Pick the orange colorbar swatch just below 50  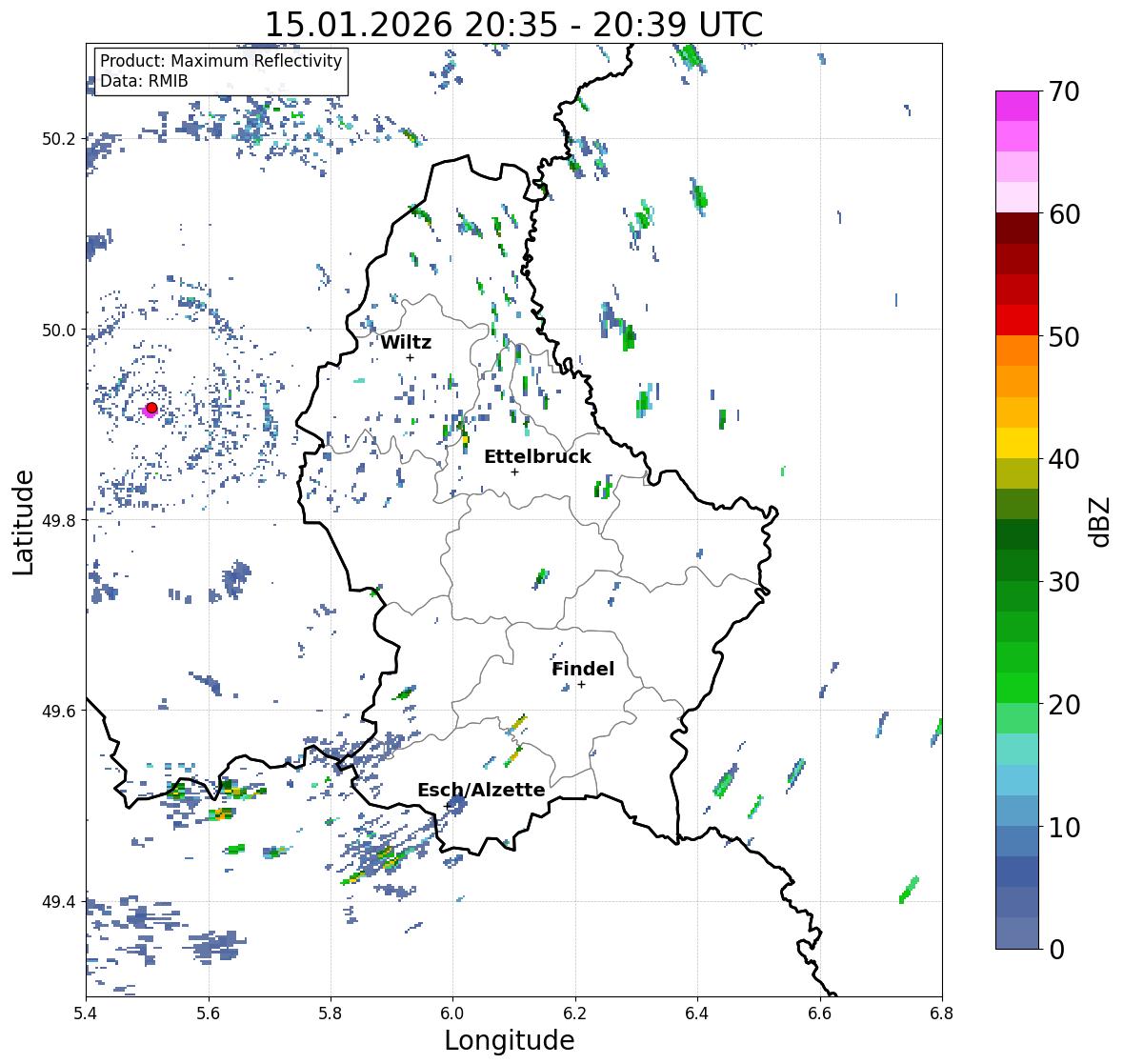pyautogui.click(x=1017, y=351)
